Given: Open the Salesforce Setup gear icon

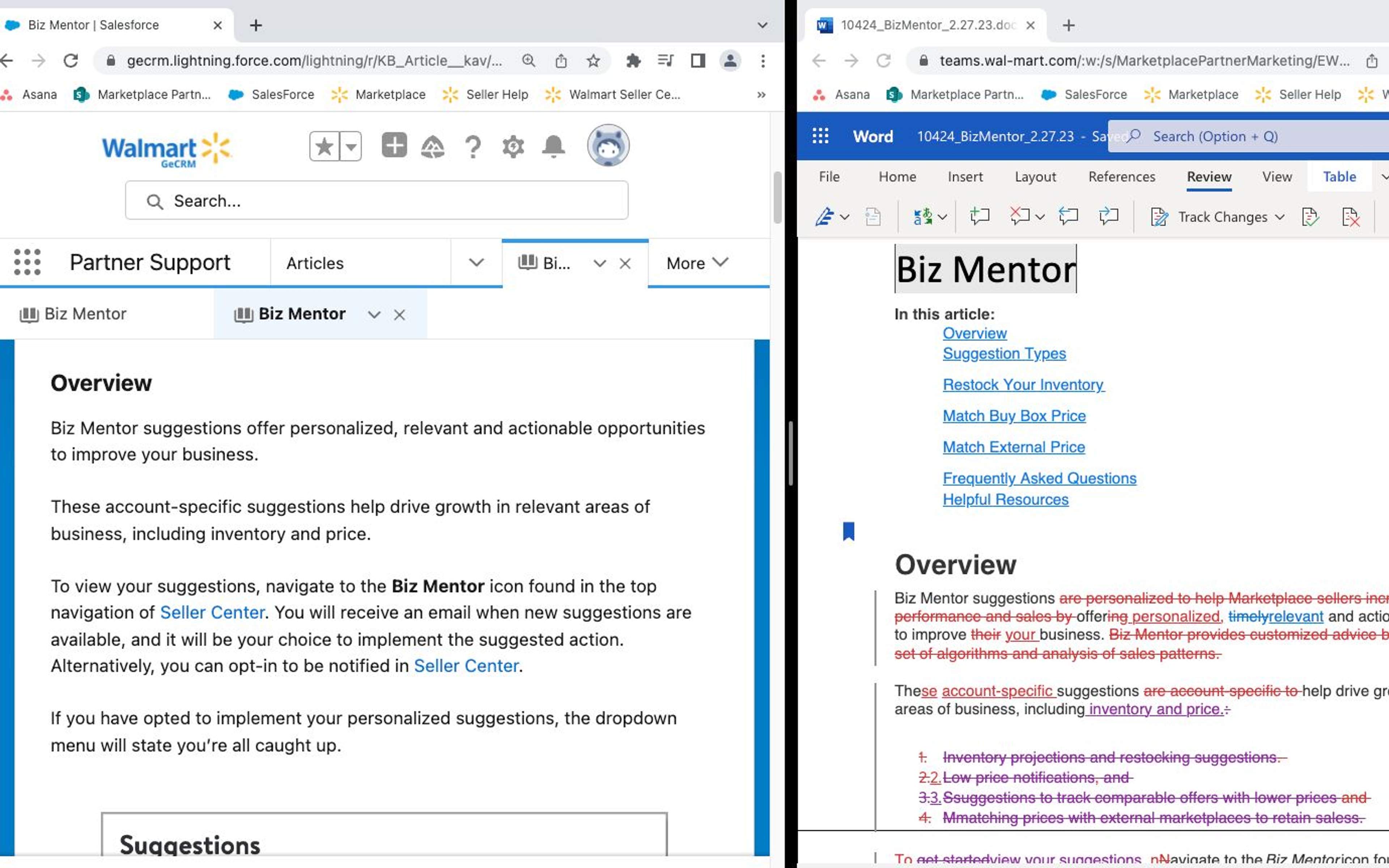Looking at the screenshot, I should coord(513,147).
